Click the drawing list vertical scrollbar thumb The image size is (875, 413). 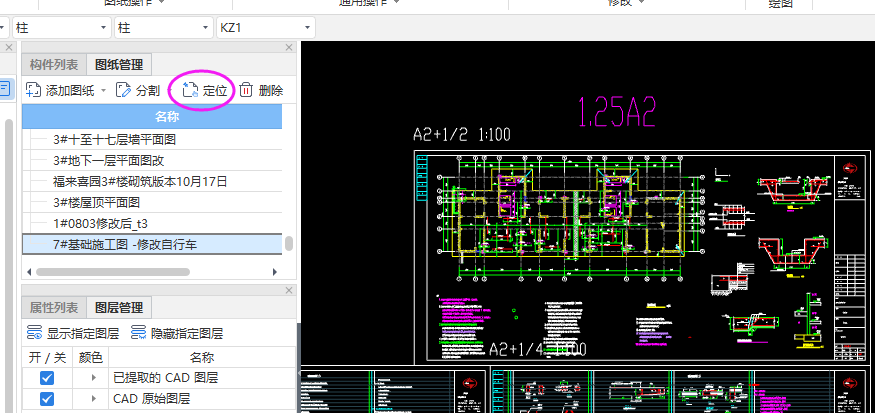pyautogui.click(x=289, y=243)
